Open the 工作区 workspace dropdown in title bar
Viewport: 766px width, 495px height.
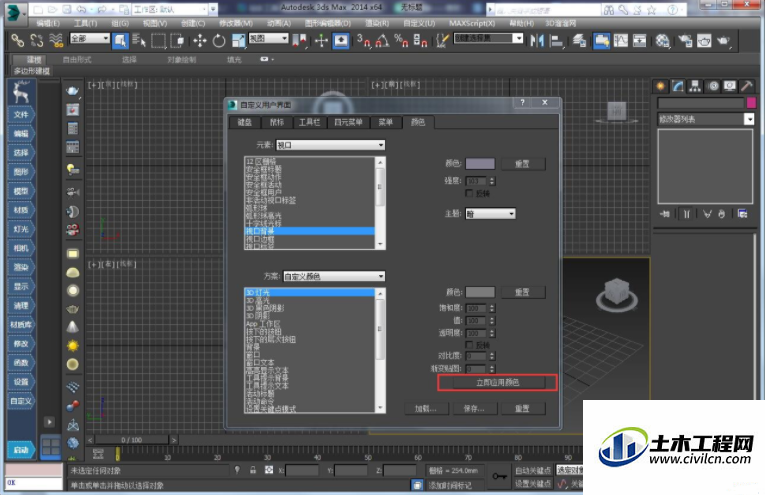click(x=170, y=9)
